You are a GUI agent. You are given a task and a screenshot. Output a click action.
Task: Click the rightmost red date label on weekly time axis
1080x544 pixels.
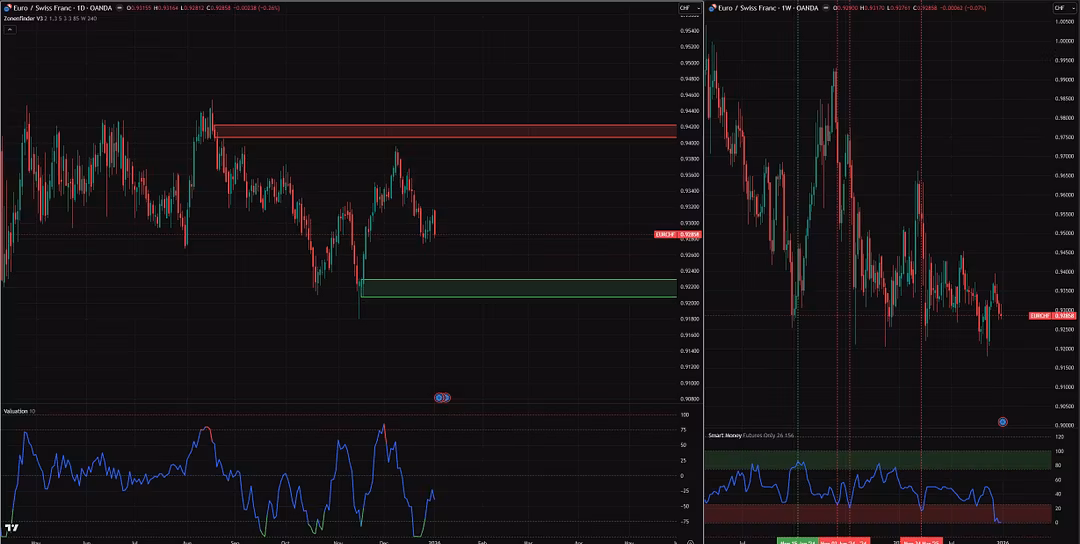[921, 540]
